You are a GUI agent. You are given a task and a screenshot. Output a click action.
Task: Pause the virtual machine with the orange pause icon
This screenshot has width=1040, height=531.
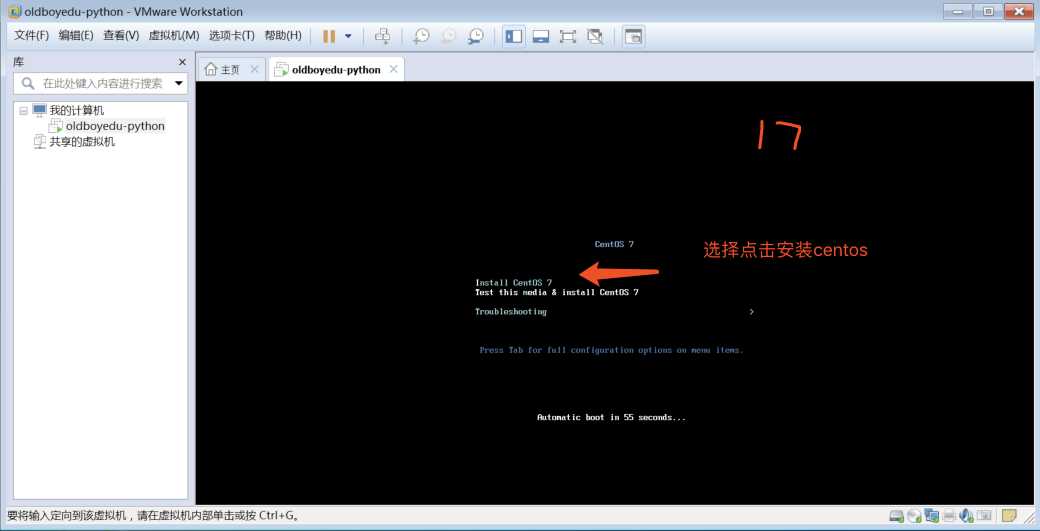[329, 36]
